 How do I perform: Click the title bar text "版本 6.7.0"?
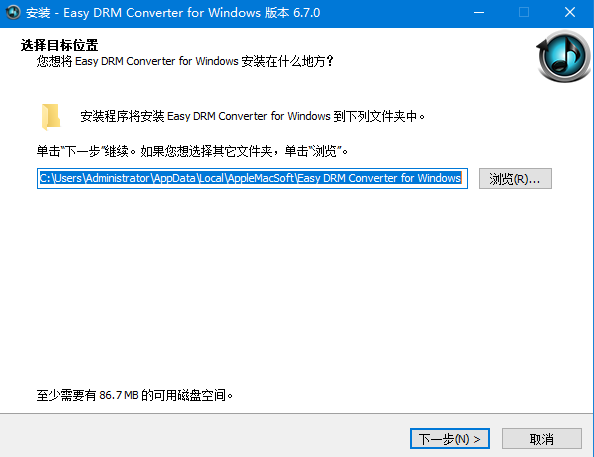(x=292, y=13)
